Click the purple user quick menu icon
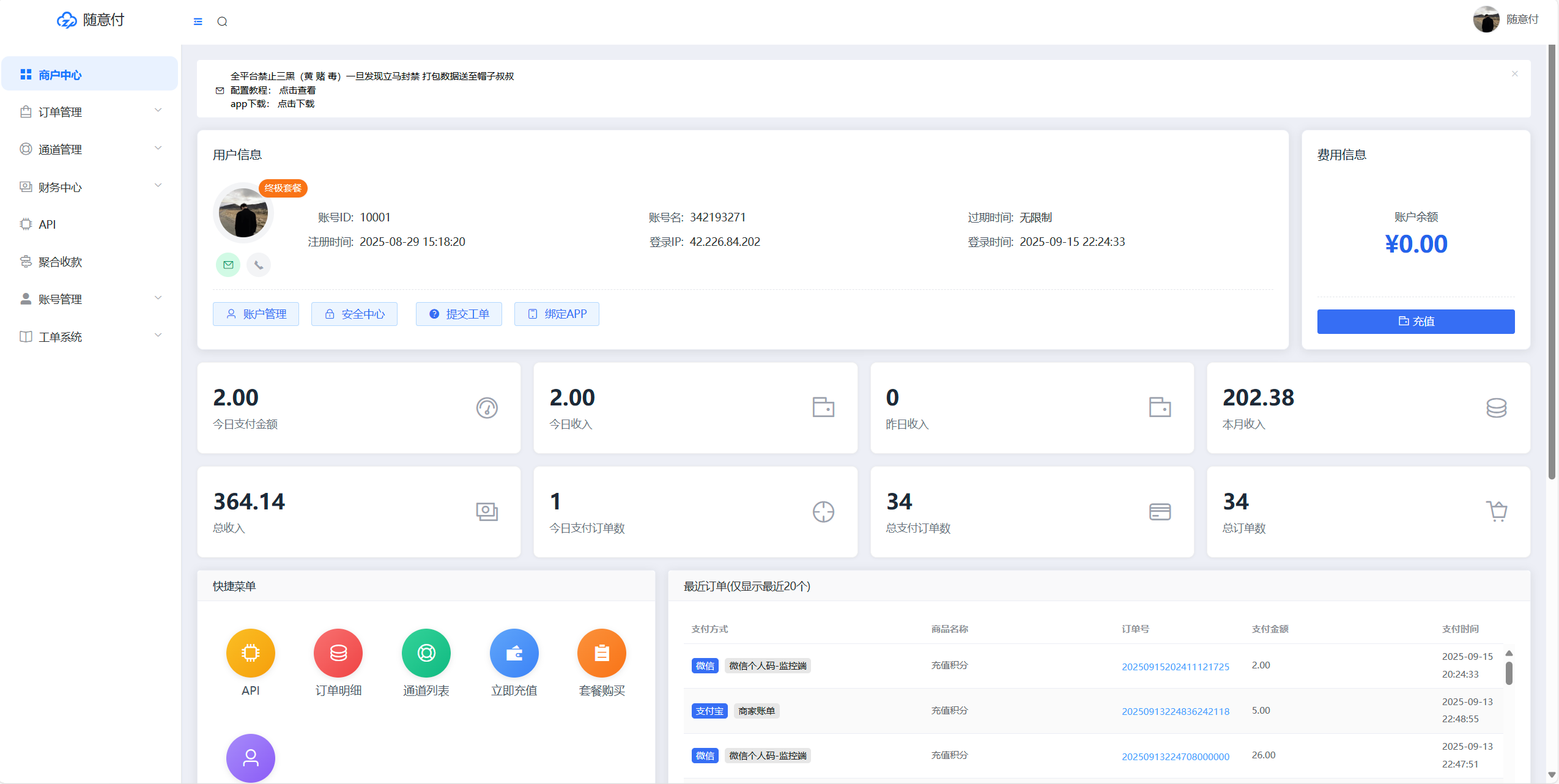Viewport: 1559px width, 784px height. click(x=250, y=758)
